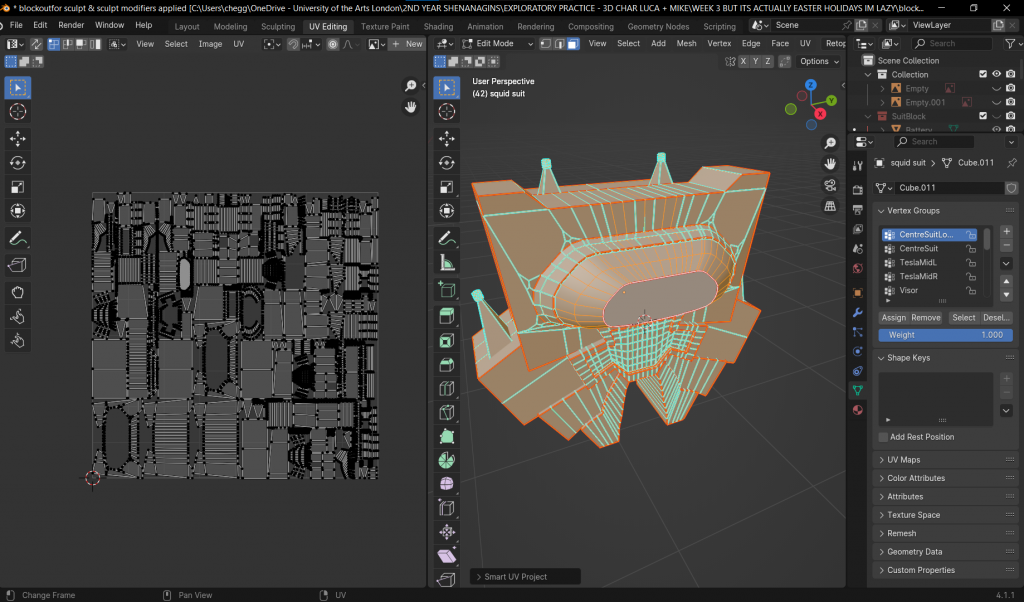
Task: Click the Select vertex group button
Action: coord(963,317)
